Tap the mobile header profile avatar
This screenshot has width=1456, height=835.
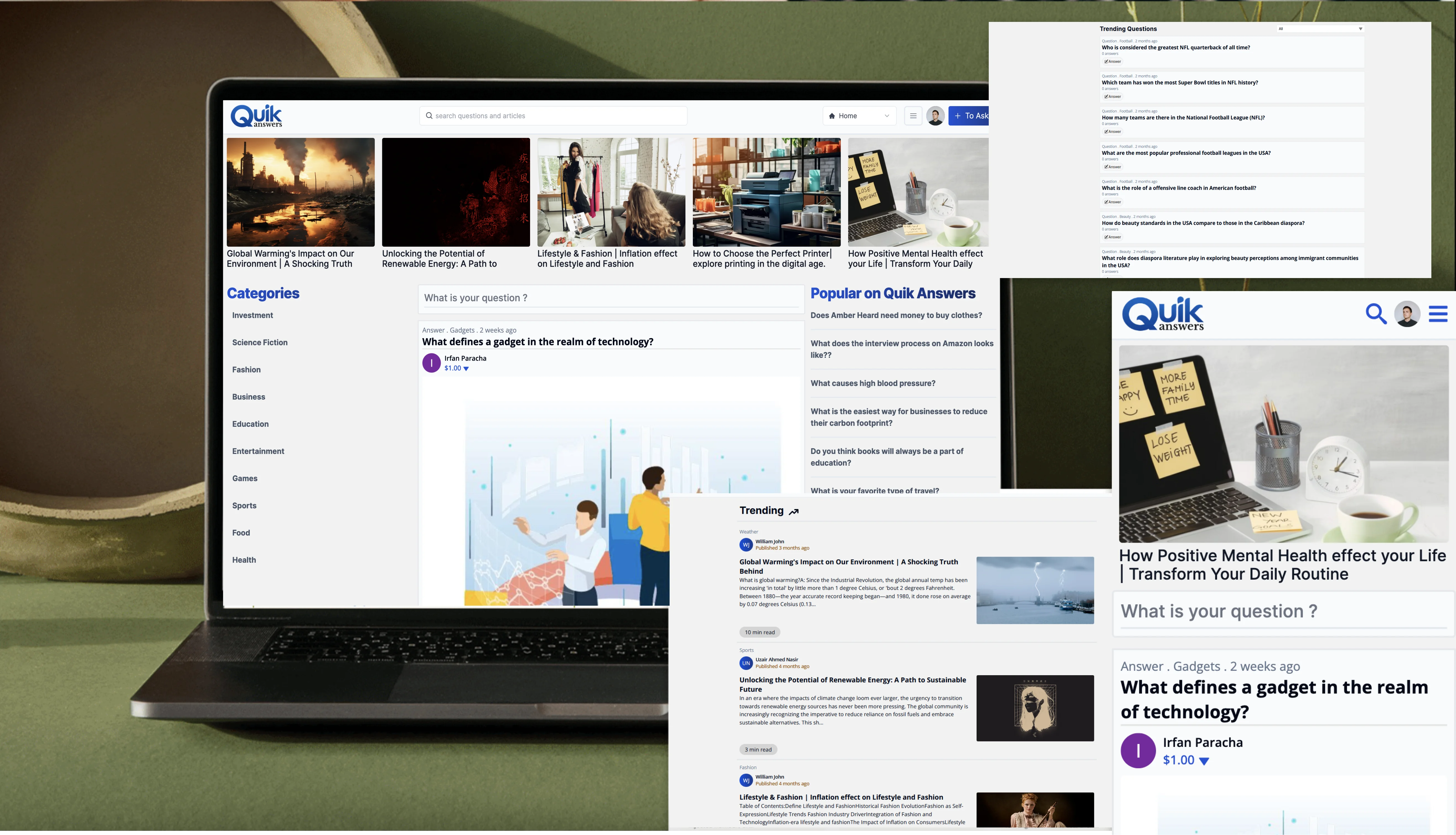1407,314
